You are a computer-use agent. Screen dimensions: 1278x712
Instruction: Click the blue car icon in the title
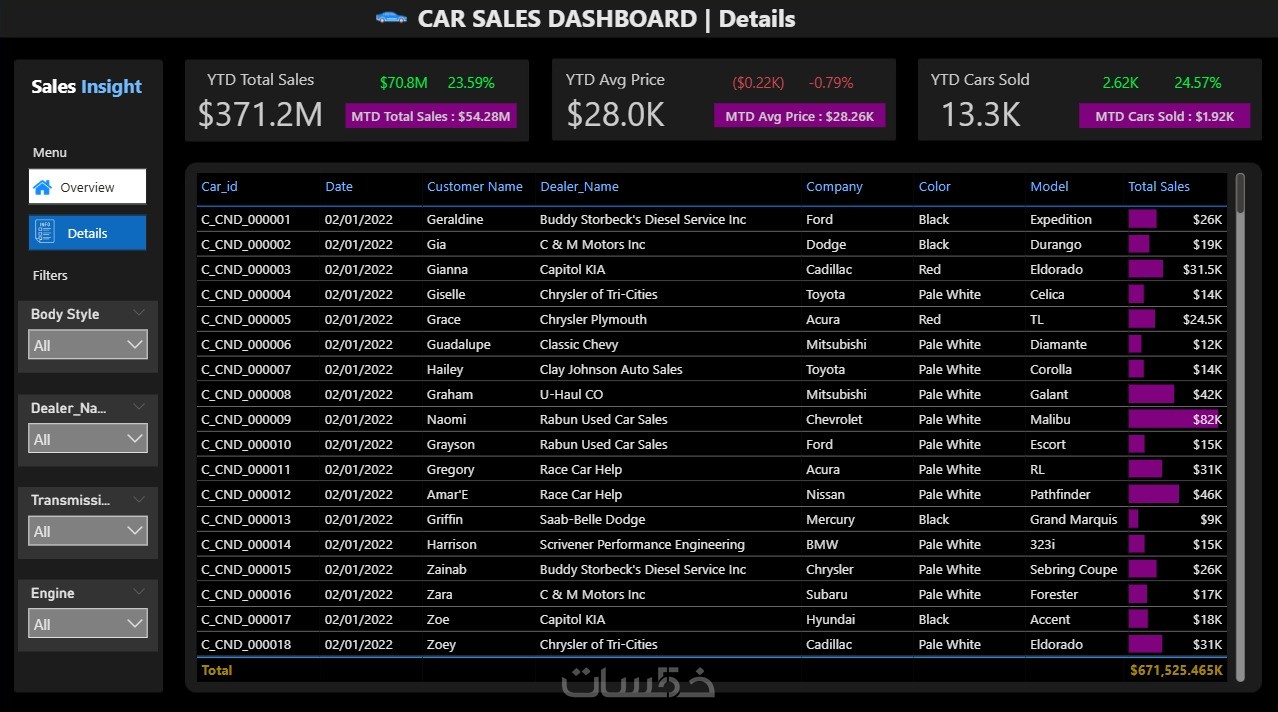(391, 17)
